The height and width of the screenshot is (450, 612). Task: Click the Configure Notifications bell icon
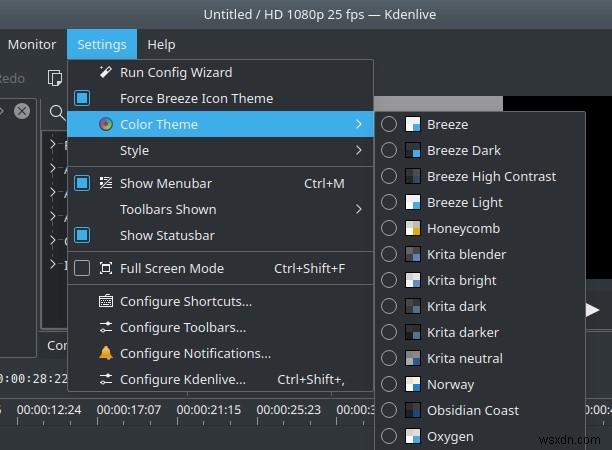106,353
